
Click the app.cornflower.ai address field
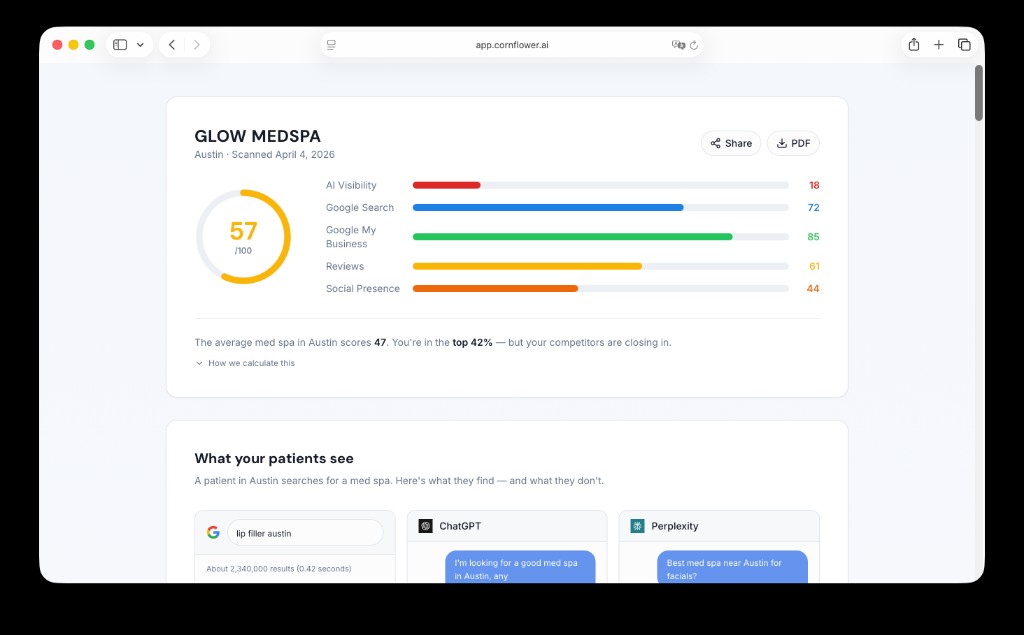[511, 45]
